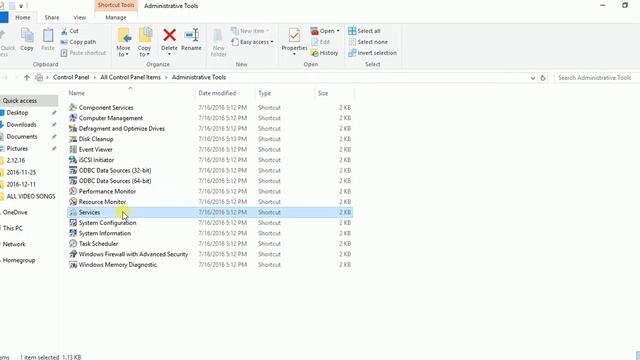Click the Windows Memory Diagnostic icon
Image resolution: width=640 pixels, height=360 pixels.
73,264
